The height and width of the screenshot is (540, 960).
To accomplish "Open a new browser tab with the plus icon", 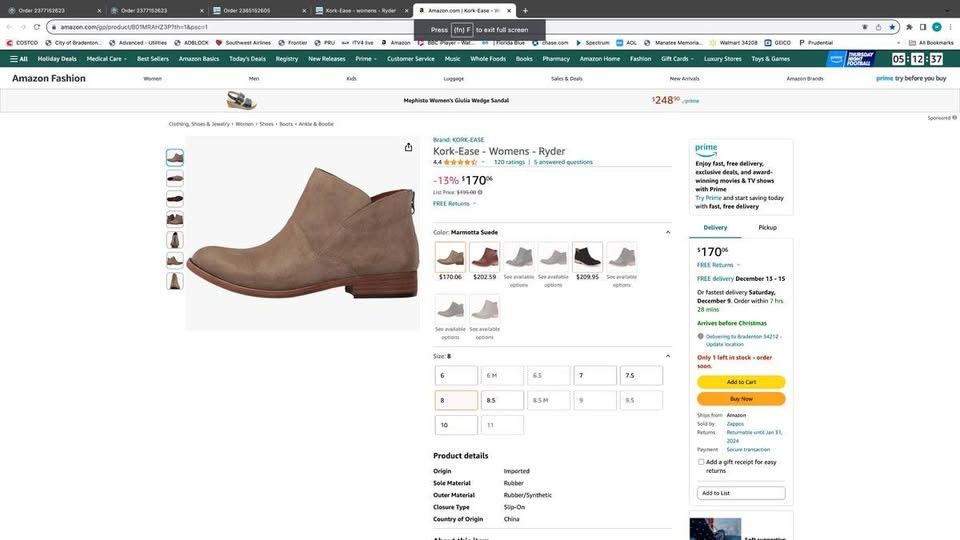I will pos(525,10).
